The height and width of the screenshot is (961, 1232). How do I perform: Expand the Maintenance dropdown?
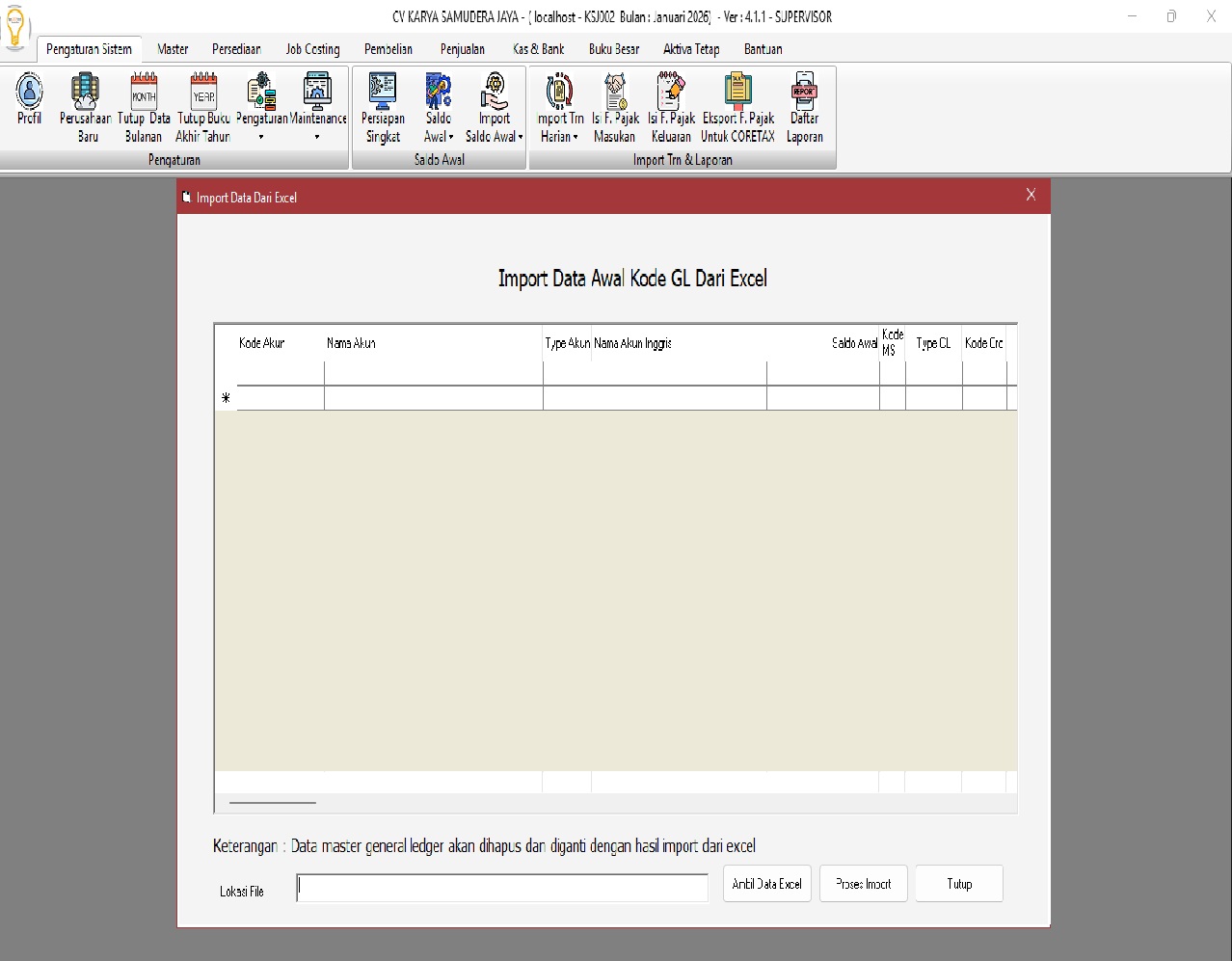tap(317, 137)
